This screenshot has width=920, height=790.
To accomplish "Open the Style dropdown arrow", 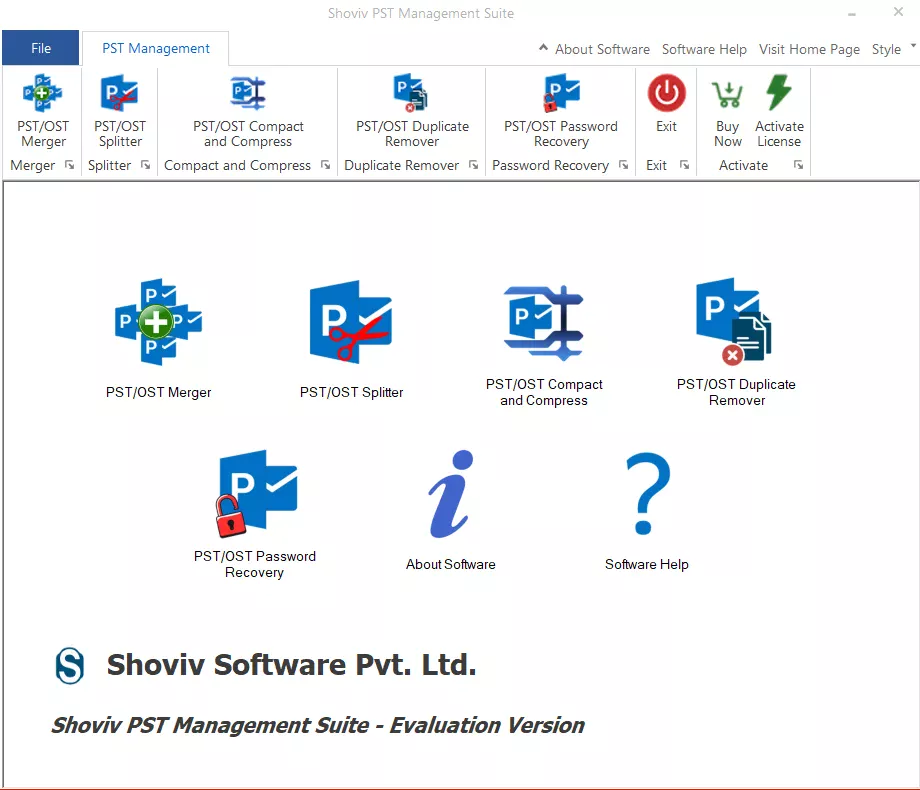I will click(x=913, y=45).
